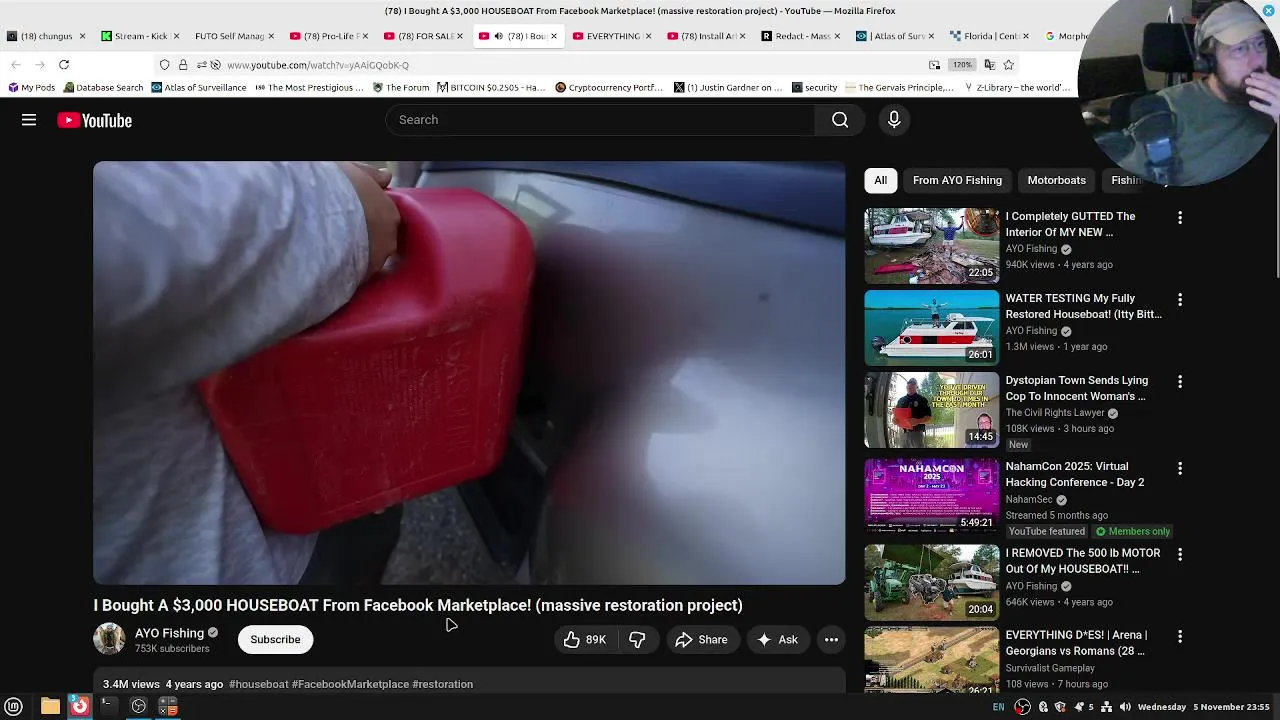This screenshot has height=720, width=1280.
Task: Open the REMOVED 500 lb MOTOR thumbnail
Action: pyautogui.click(x=932, y=583)
